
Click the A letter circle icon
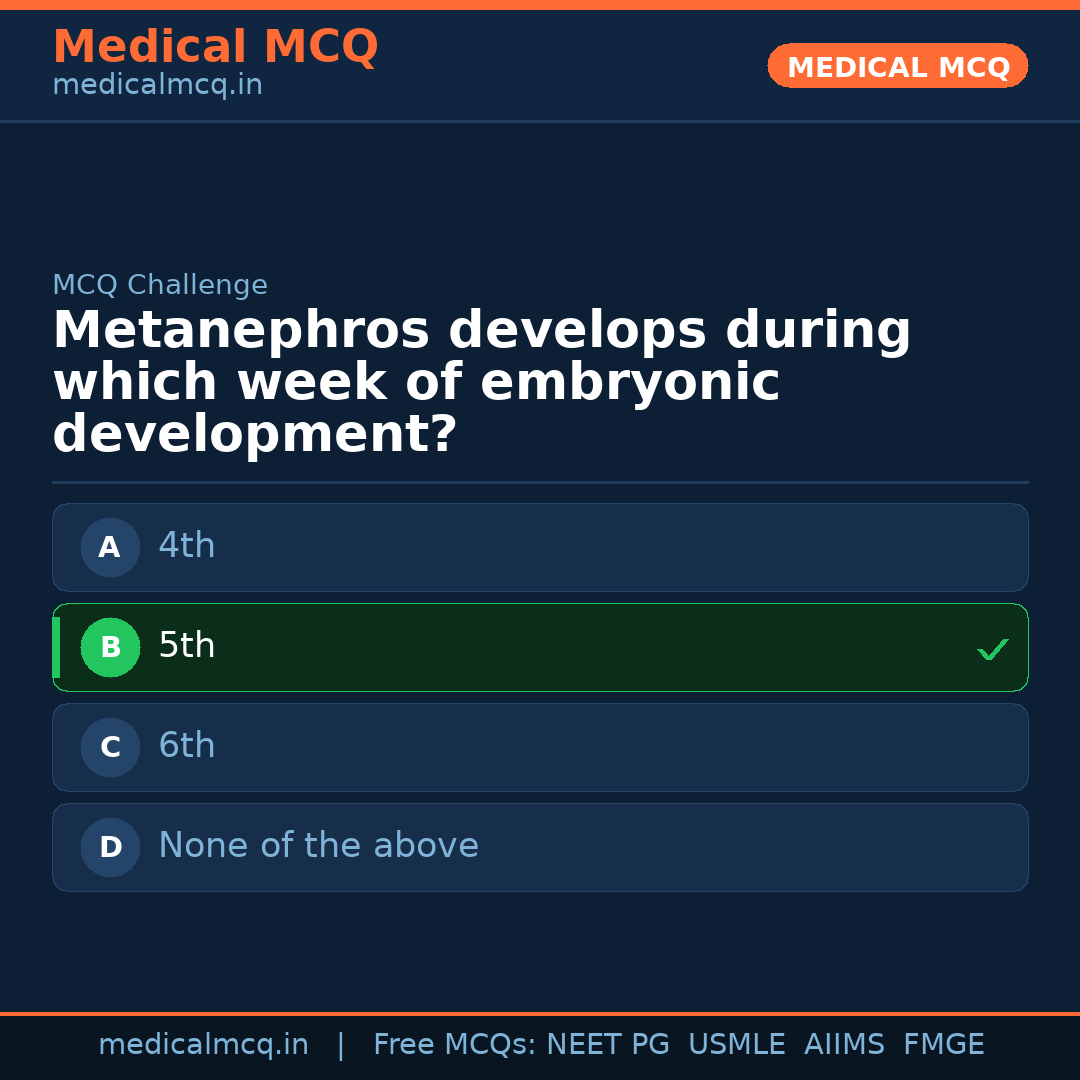pyautogui.click(x=110, y=547)
